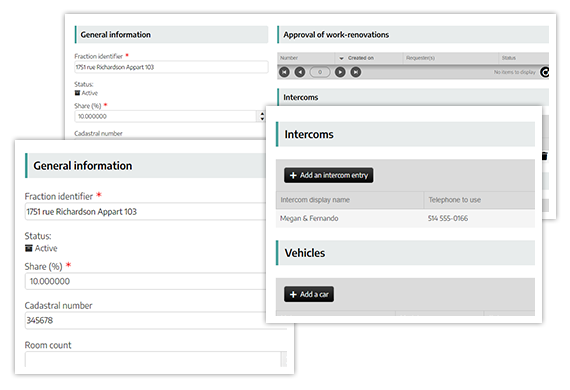Click Add a car button
This screenshot has height=390, width=570.
coord(309,294)
